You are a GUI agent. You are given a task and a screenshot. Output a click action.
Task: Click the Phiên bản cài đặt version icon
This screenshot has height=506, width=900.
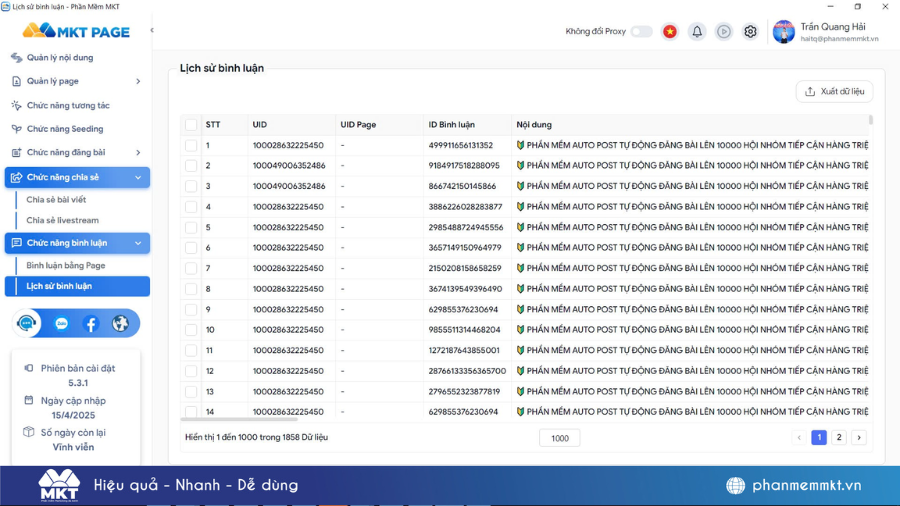click(29, 368)
